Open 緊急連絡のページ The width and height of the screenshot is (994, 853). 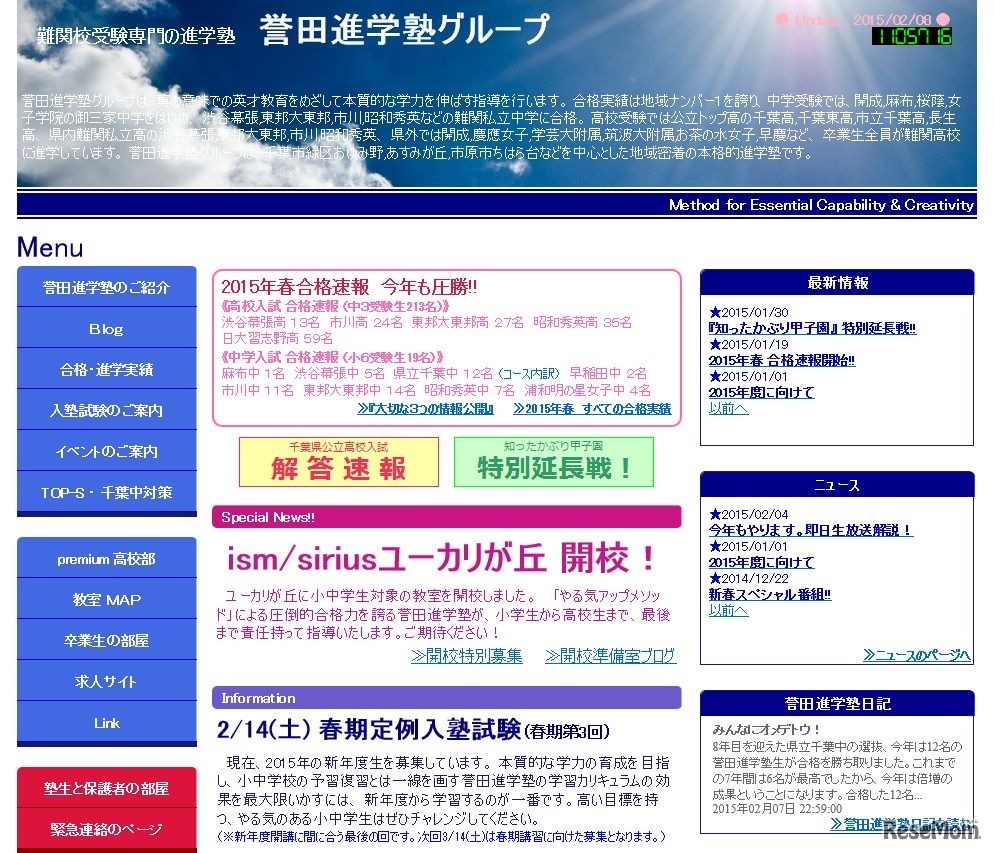106,826
